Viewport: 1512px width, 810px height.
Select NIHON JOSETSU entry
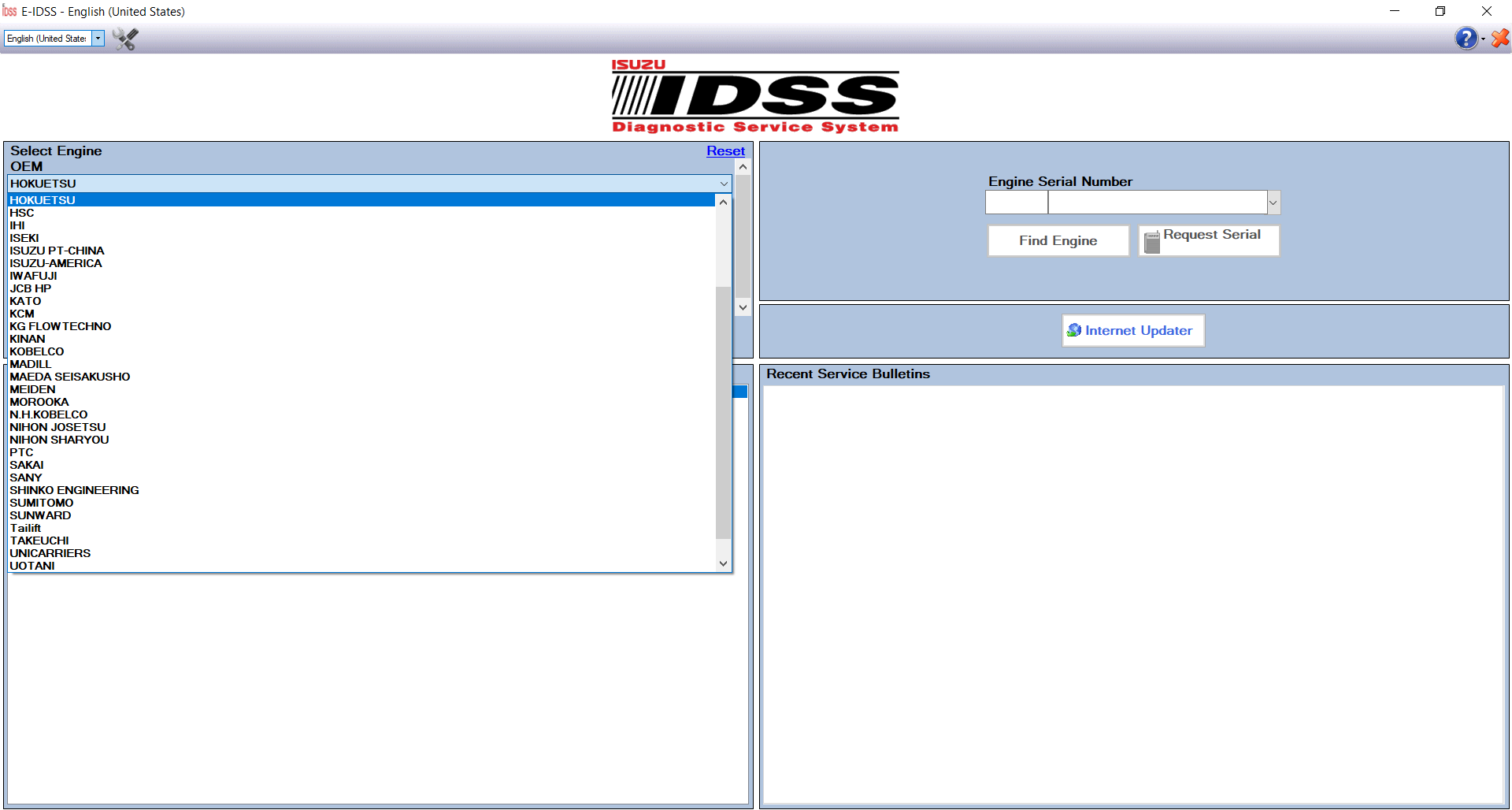point(361,427)
